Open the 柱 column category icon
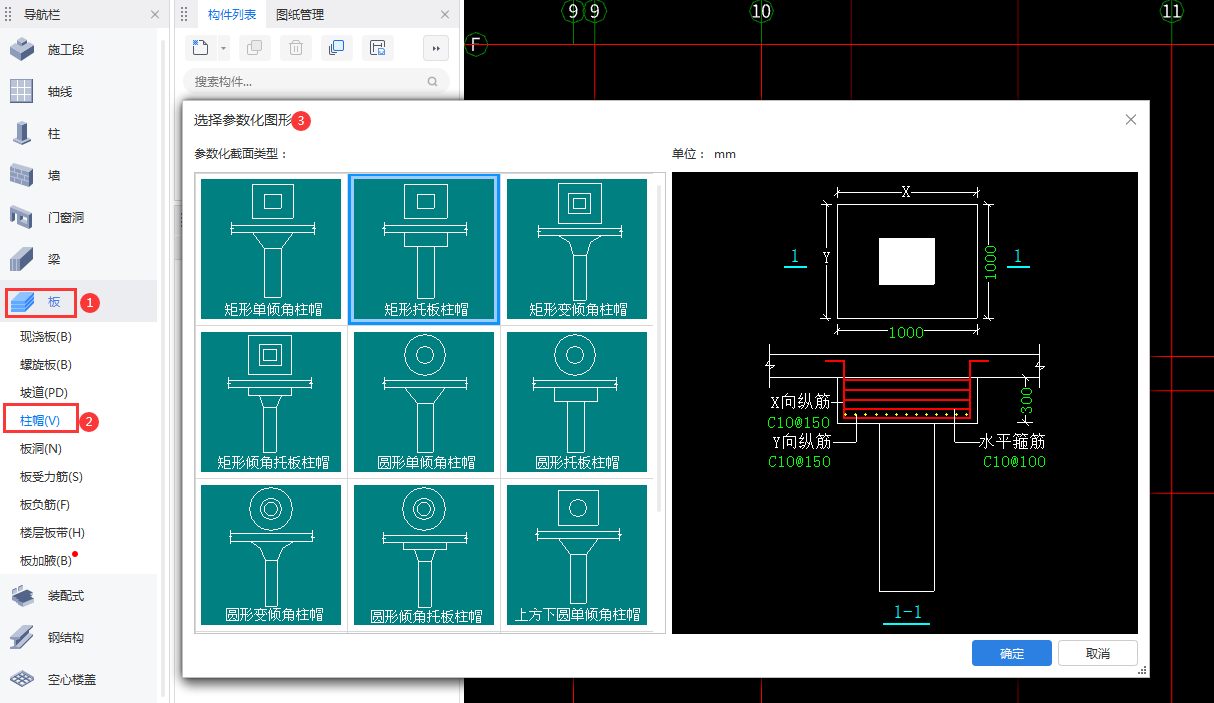The width and height of the screenshot is (1214, 703). [x=22, y=133]
